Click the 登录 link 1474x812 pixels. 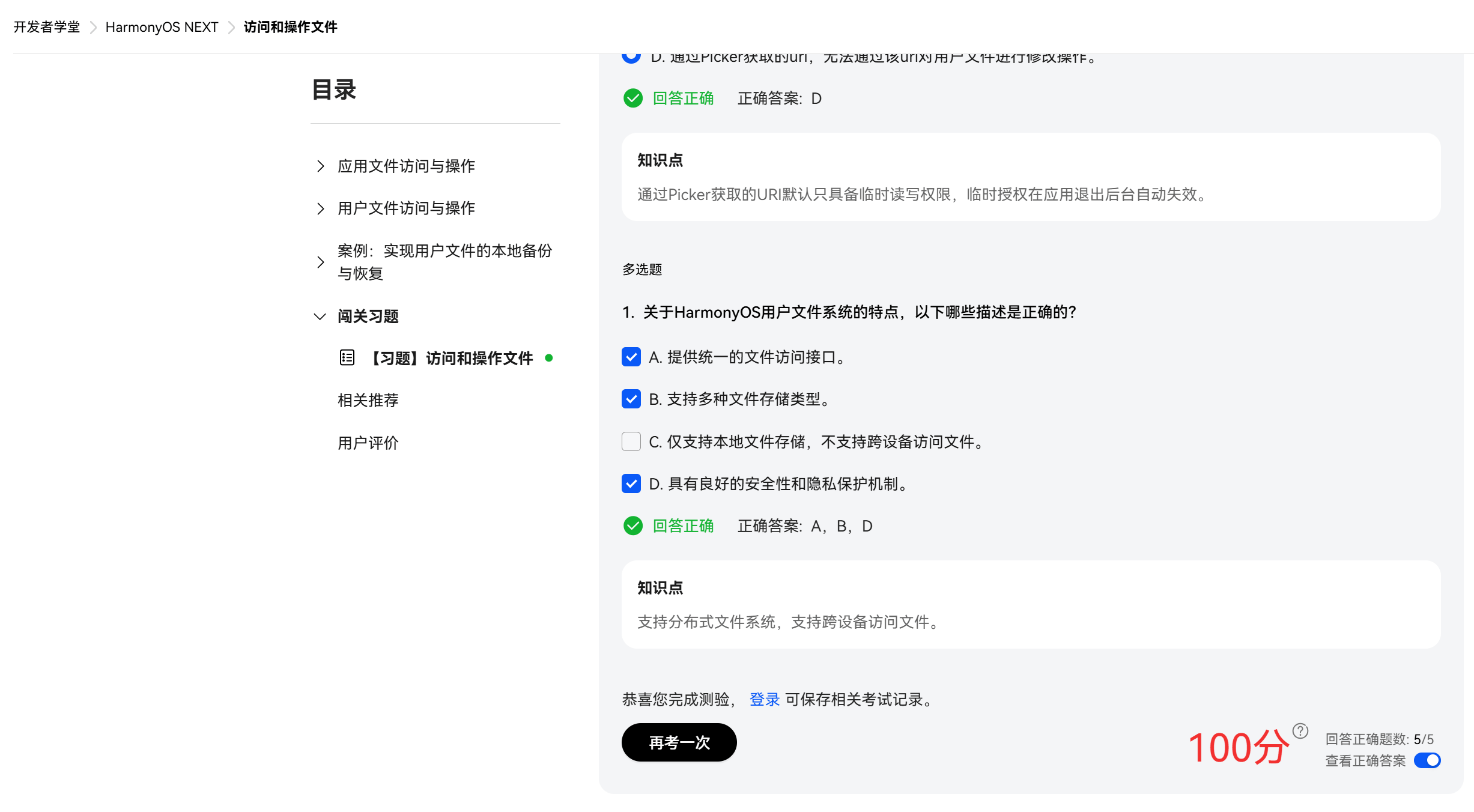(x=764, y=700)
